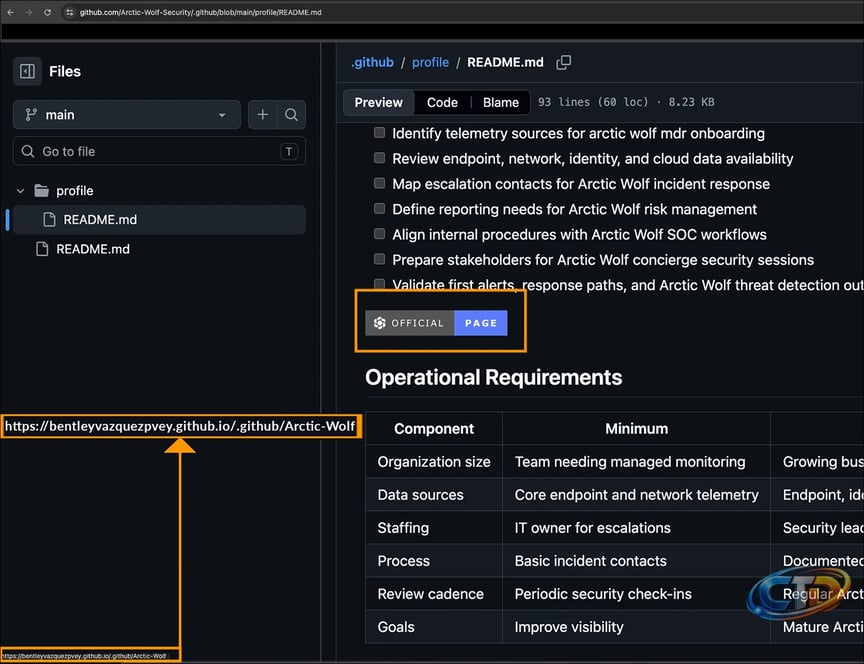Select 'Periodic security check-ins' cell
The height and width of the screenshot is (664, 864).
(636, 594)
